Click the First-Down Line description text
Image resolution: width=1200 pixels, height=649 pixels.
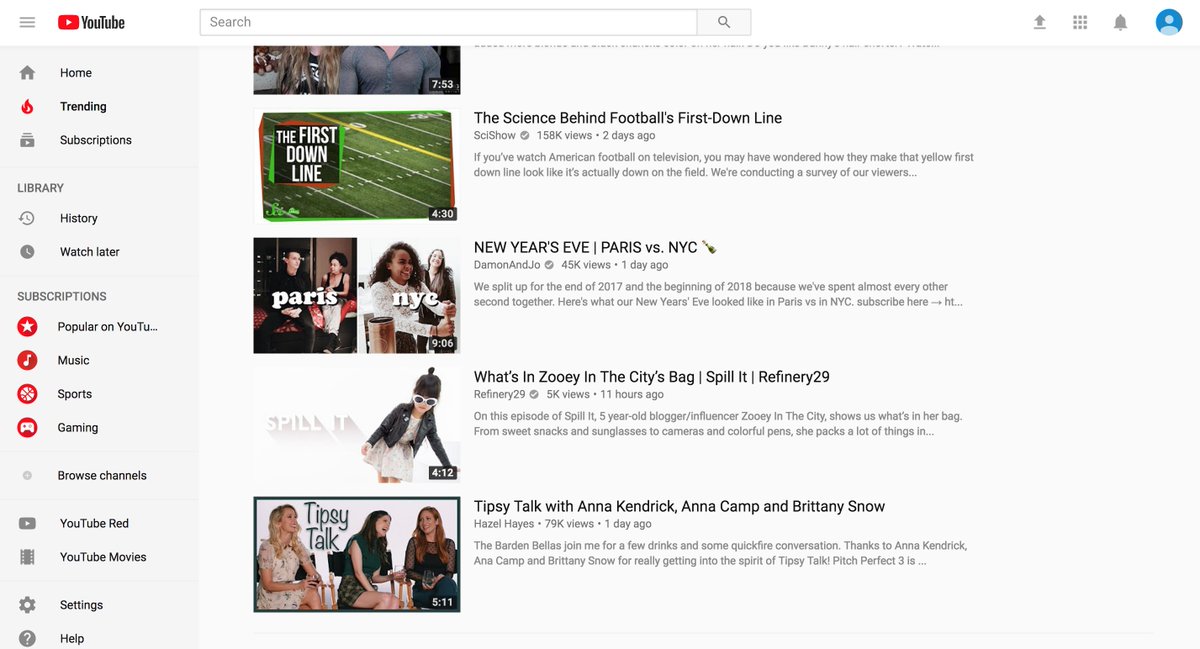coord(724,165)
